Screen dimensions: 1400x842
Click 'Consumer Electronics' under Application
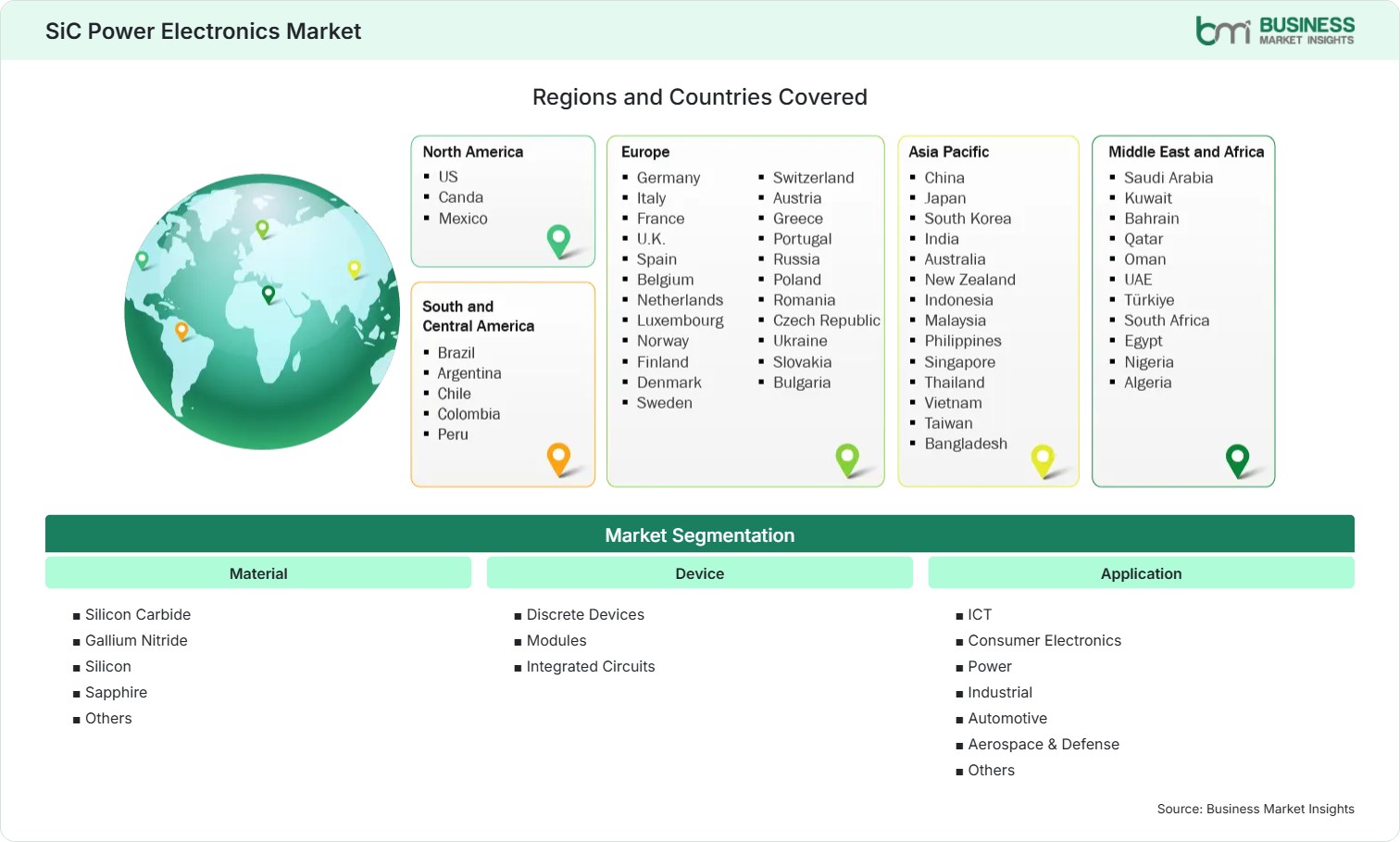(1044, 640)
